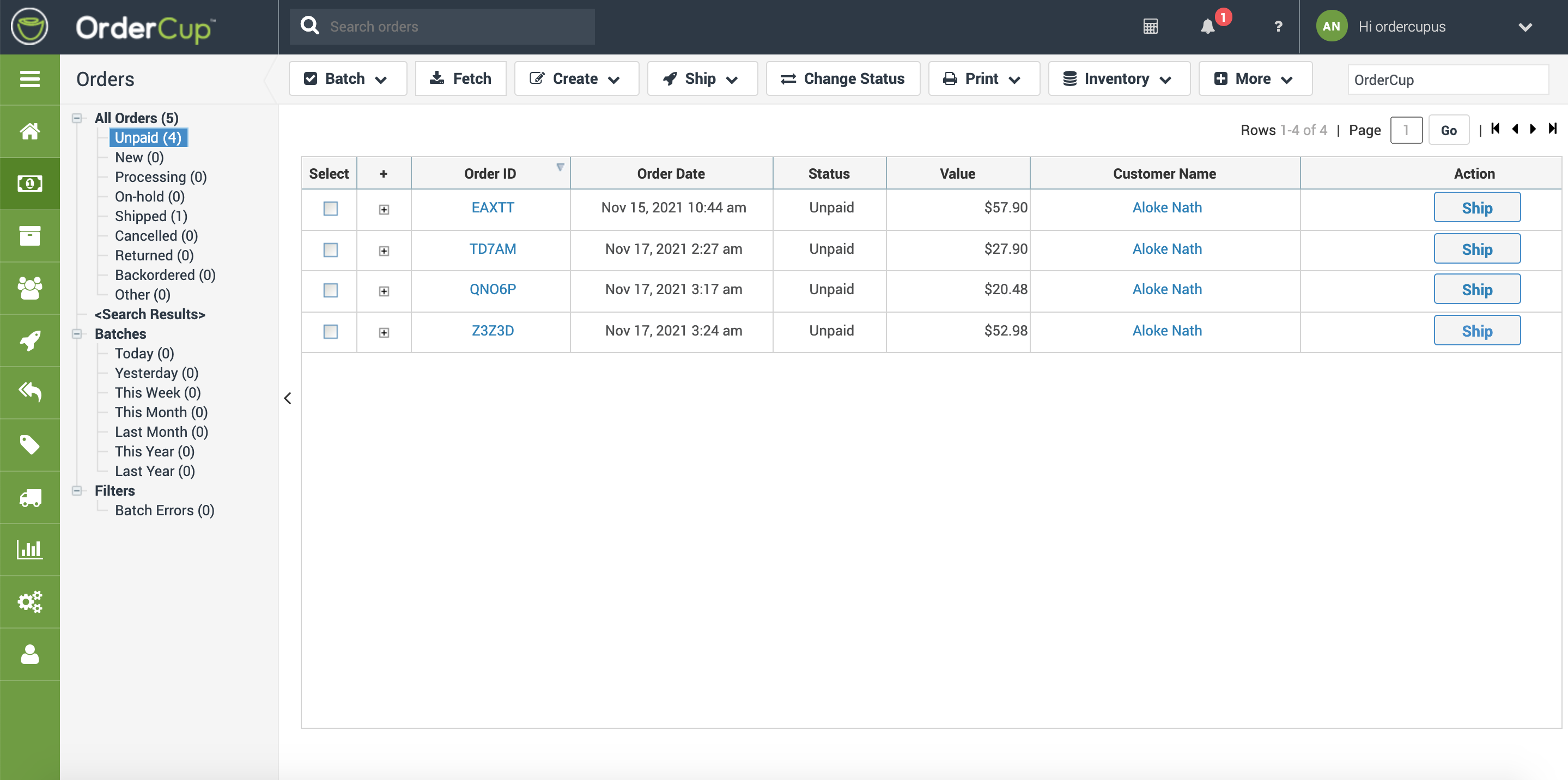Screen dimensions: 1568x780
Task: Click the home icon in sidebar
Action: click(30, 131)
